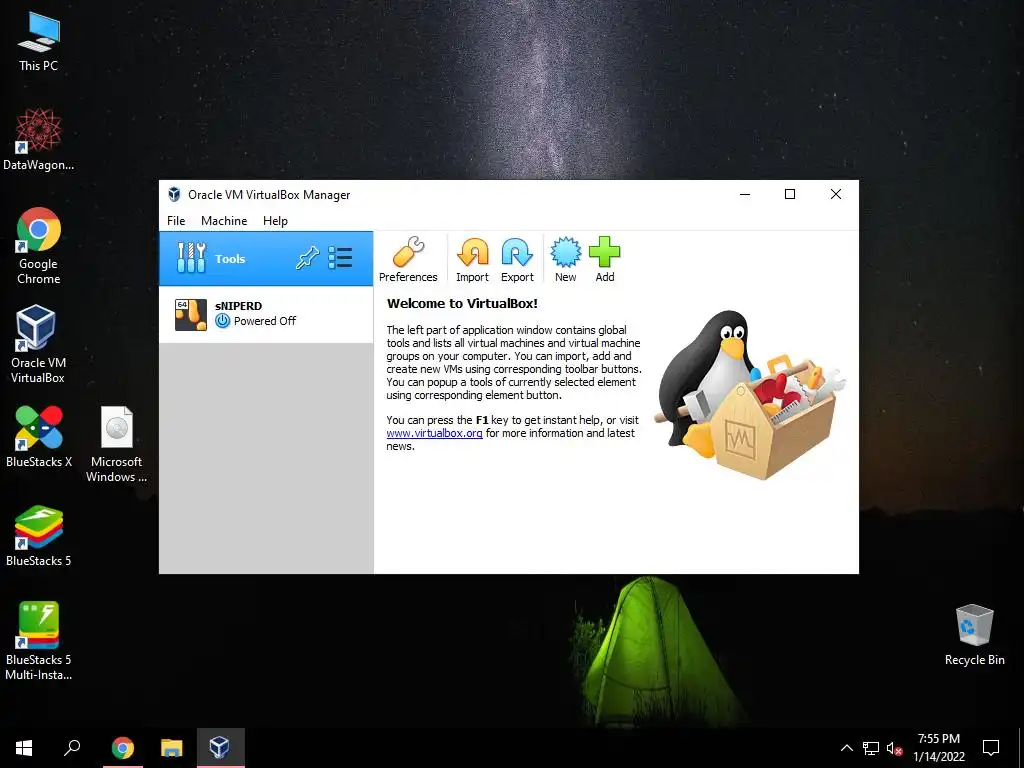1024x768 pixels.
Task: Click the Powered Off status icon
Action: point(223,321)
